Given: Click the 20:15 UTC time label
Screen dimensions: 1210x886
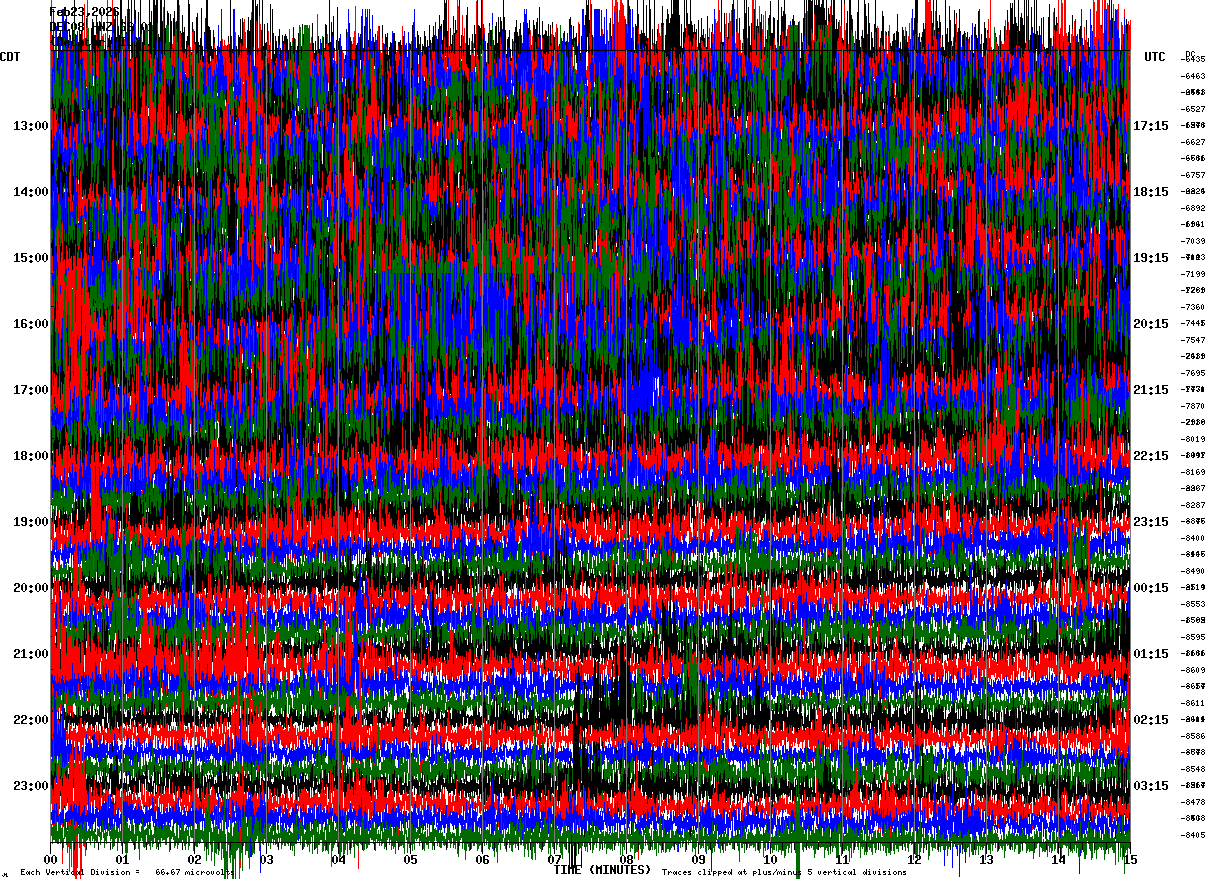Looking at the screenshot, I should [1151, 324].
